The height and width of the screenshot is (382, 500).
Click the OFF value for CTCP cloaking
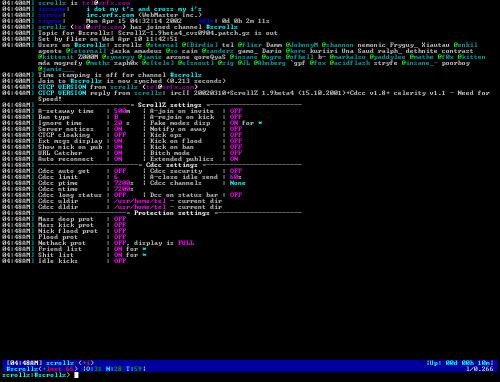click(x=120, y=135)
